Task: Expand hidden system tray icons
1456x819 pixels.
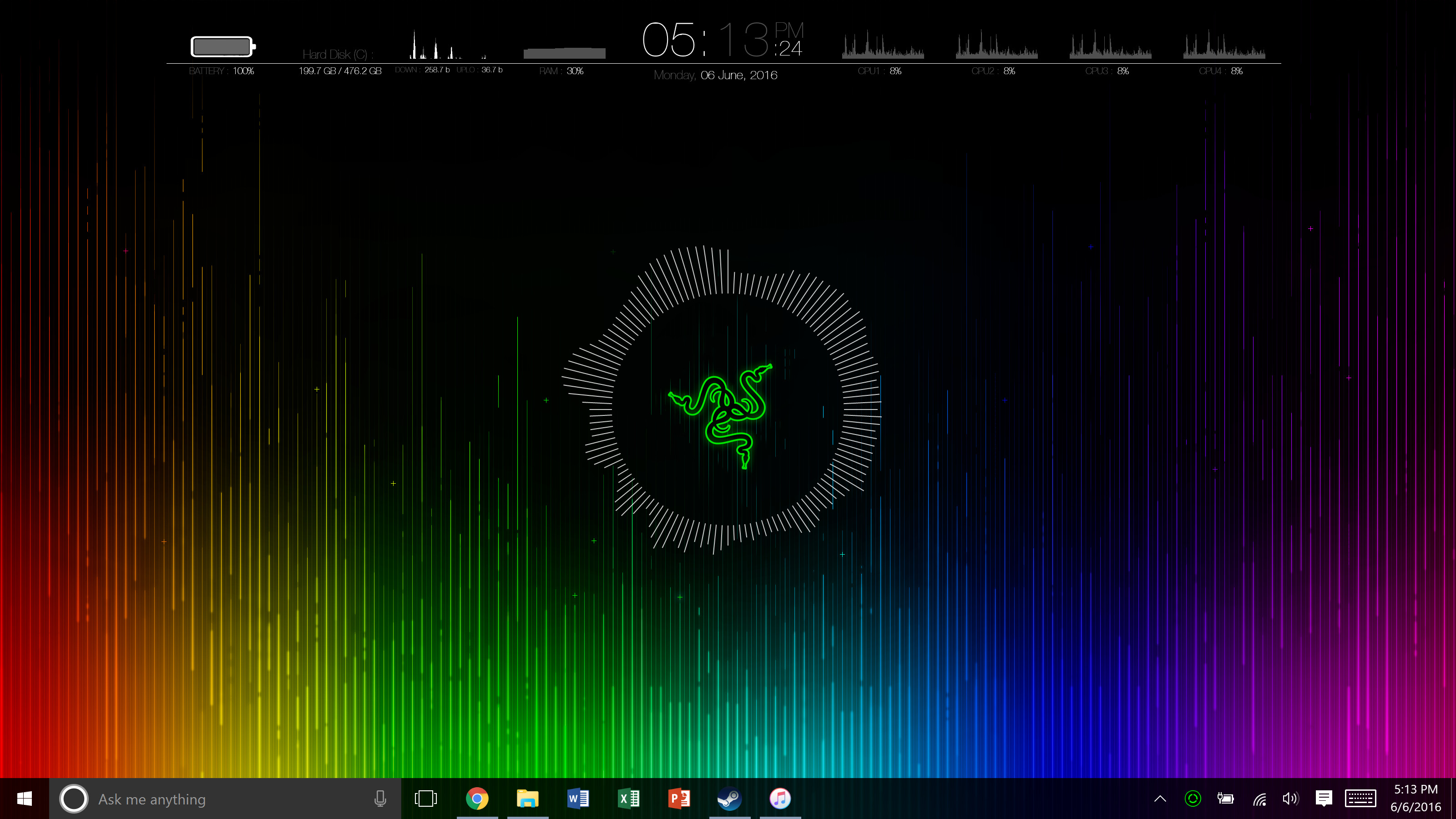Action: pyautogui.click(x=1160, y=799)
